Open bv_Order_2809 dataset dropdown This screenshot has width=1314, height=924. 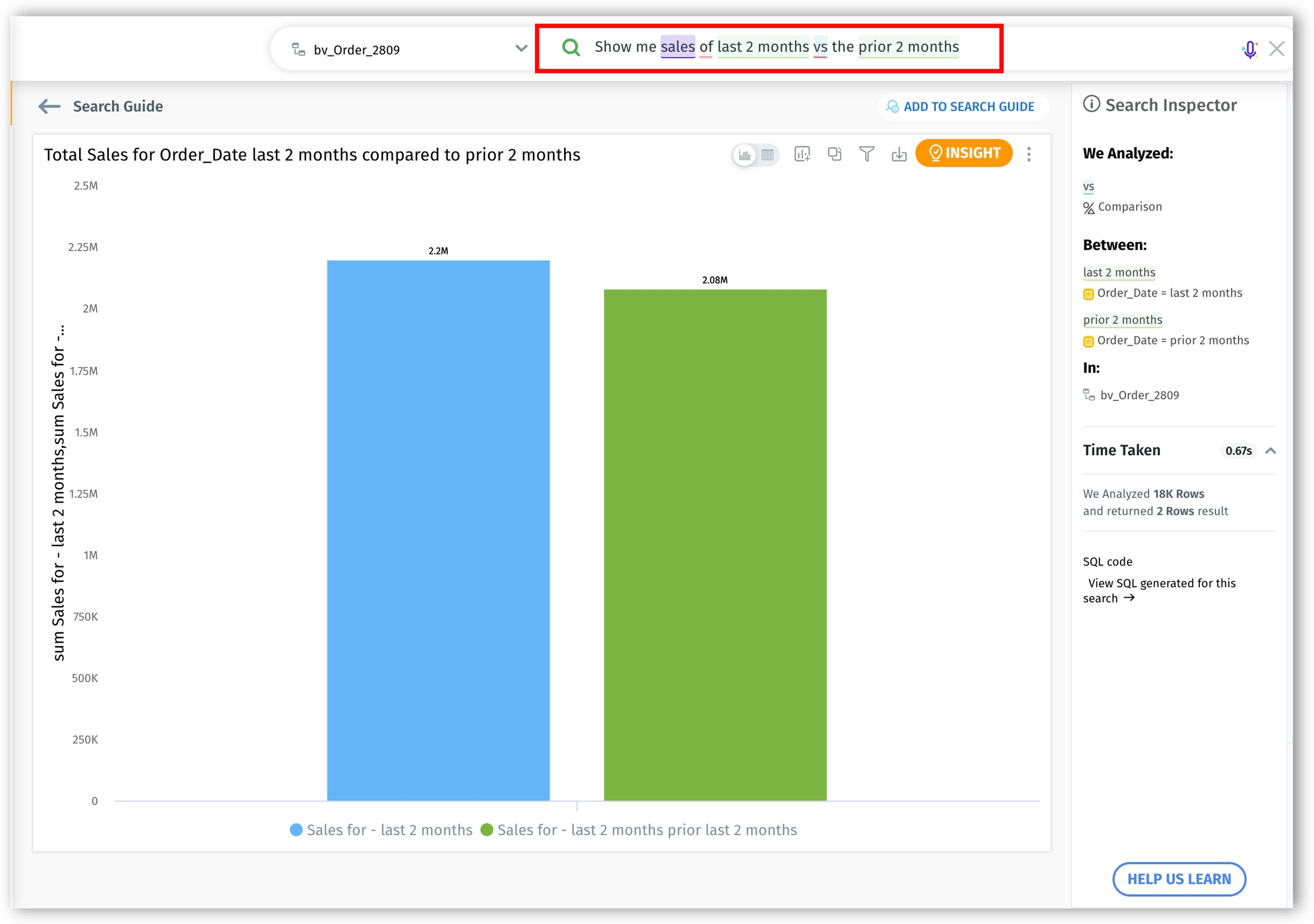tap(520, 49)
